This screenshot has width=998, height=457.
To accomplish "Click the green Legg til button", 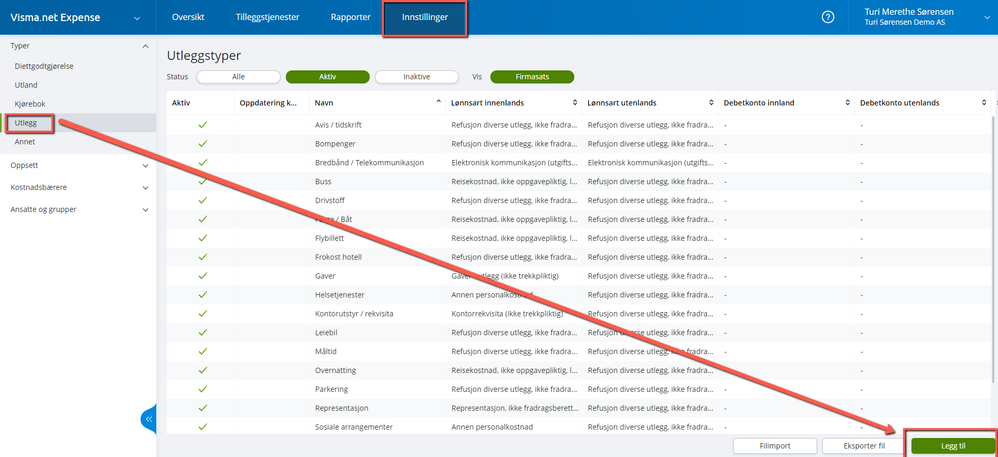I will coord(952,446).
